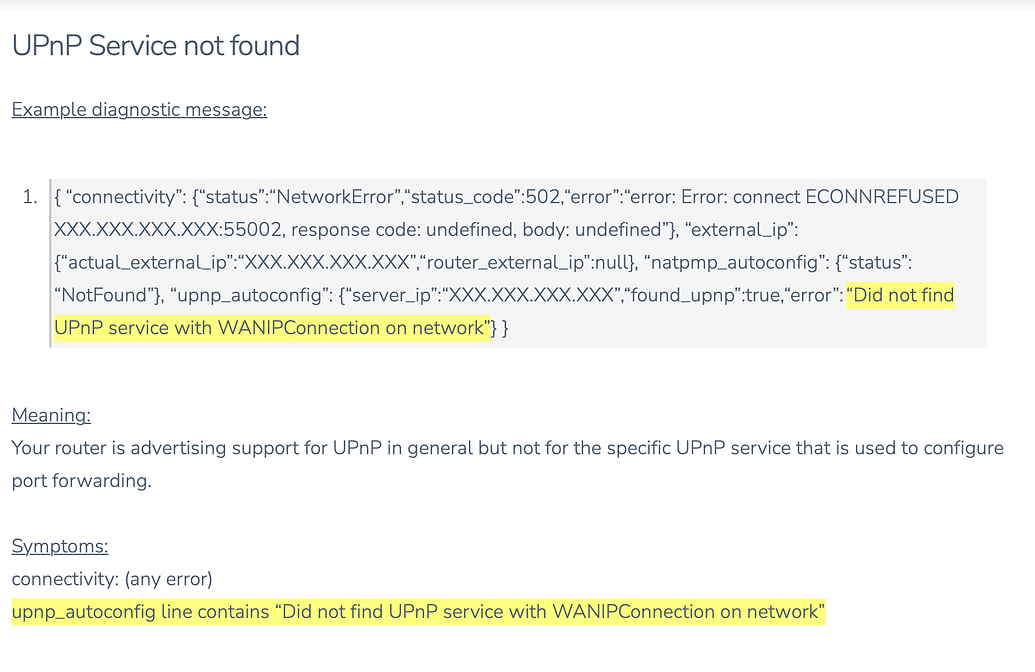Click highlighted "Did not find" ending the code line
The height and width of the screenshot is (672, 1035).
[900, 295]
